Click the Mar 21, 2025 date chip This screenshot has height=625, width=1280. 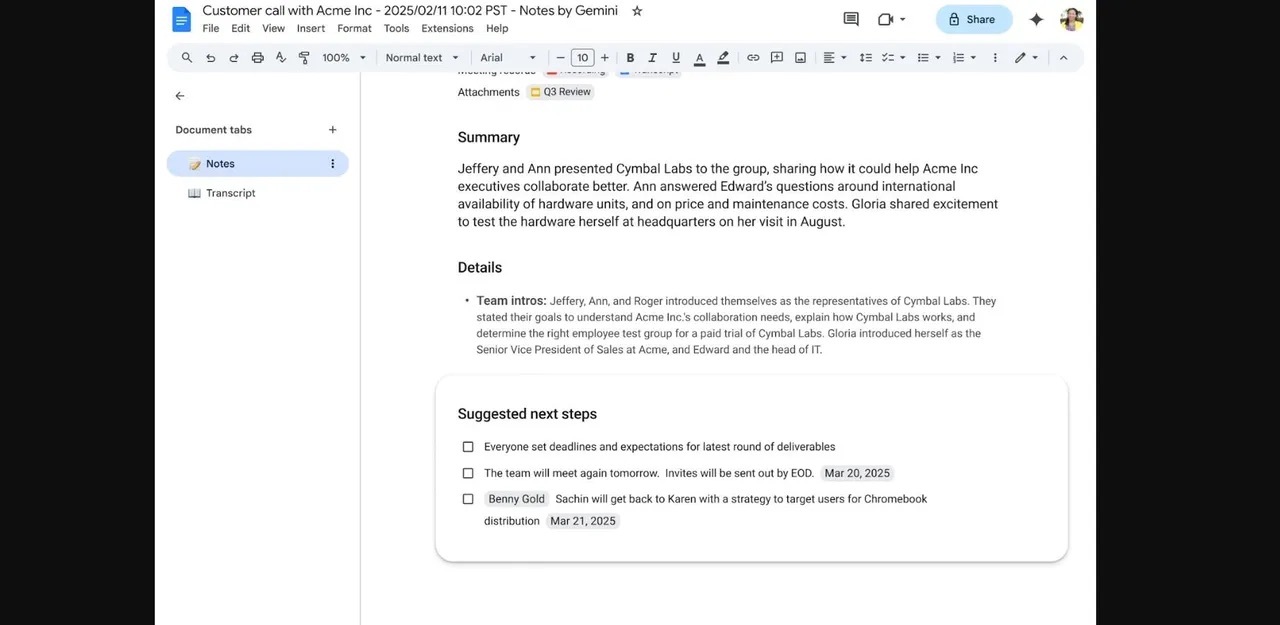(583, 521)
